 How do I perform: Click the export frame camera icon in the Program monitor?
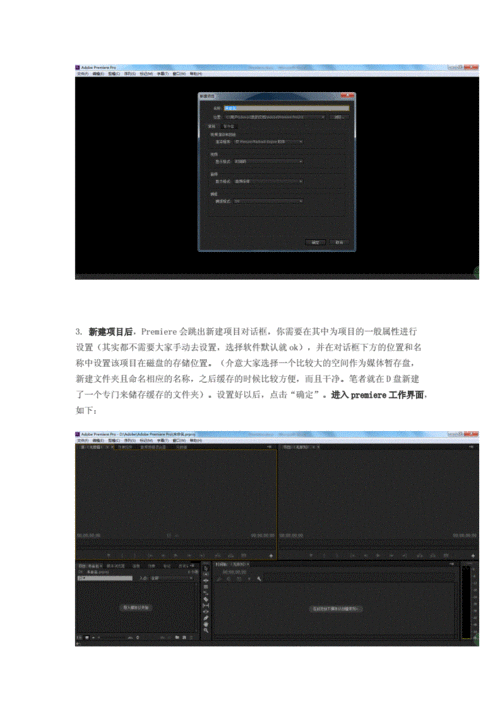pyautogui.click(x=445, y=556)
